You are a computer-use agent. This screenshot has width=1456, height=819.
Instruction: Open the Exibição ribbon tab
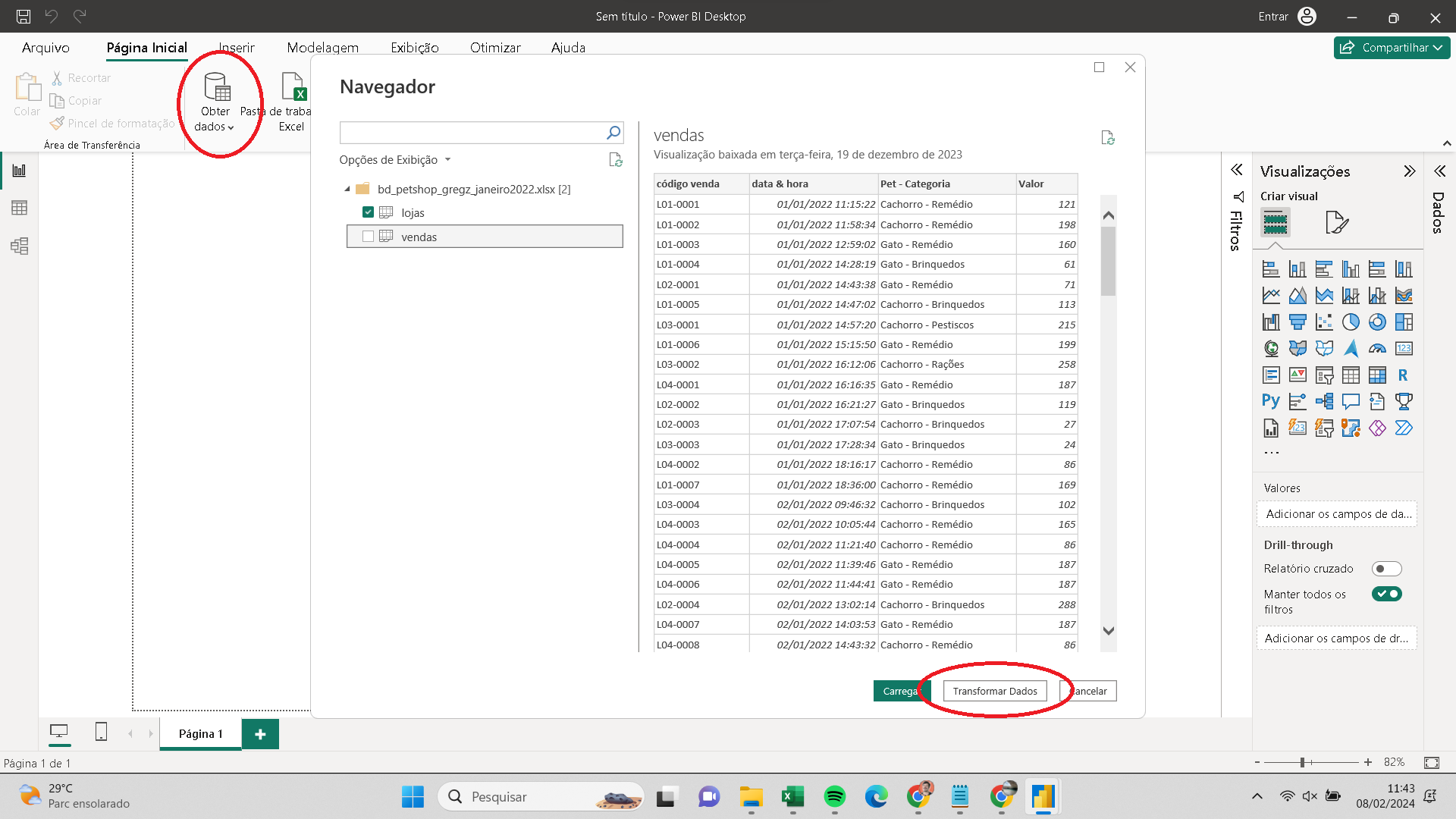click(415, 48)
